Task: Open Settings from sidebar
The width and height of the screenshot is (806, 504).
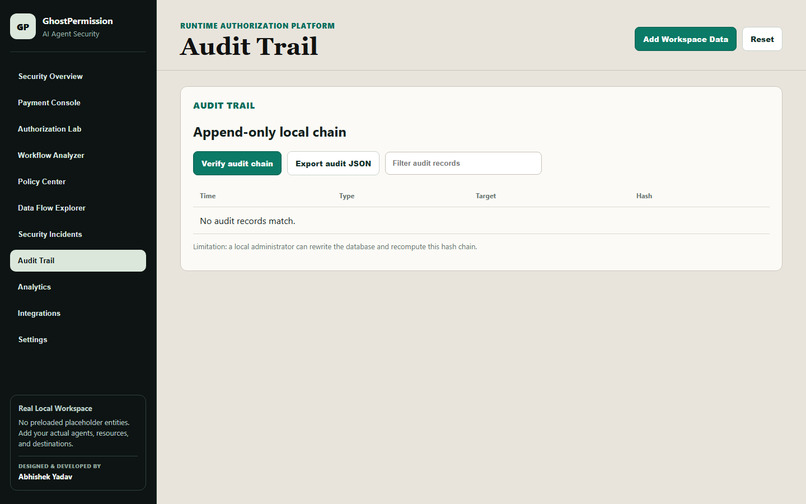Action: click(78, 339)
